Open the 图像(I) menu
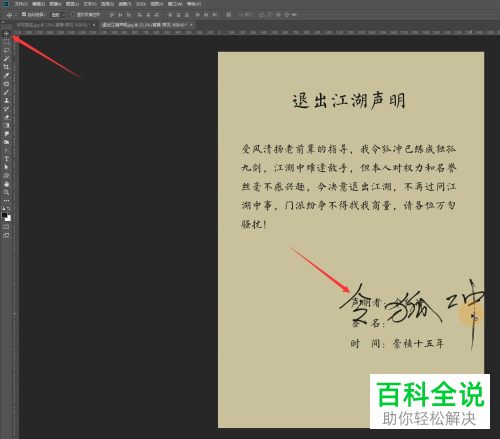The image size is (500, 439). [x=55, y=4]
